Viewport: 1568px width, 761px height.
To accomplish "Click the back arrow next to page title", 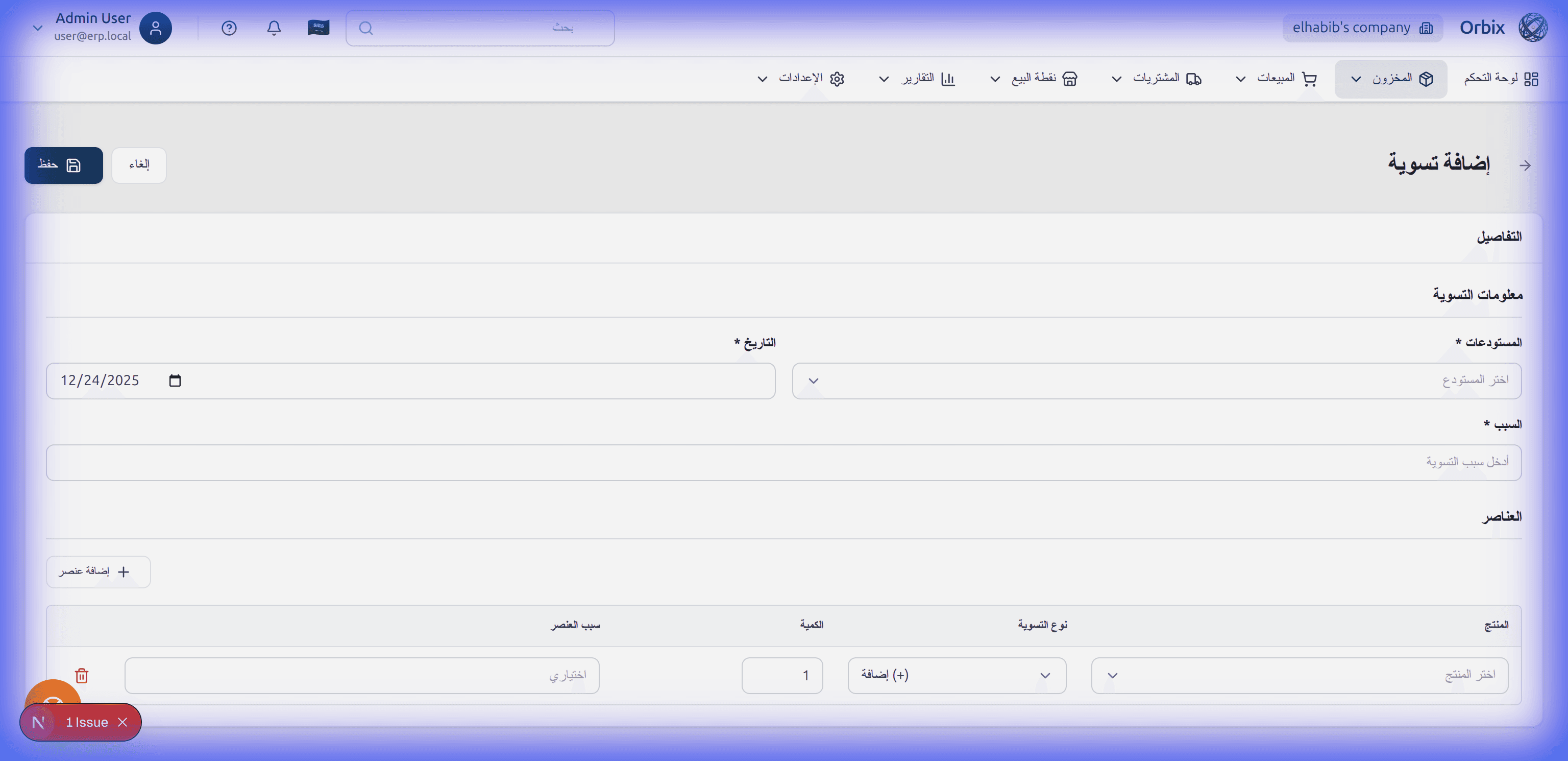I will click(1525, 165).
